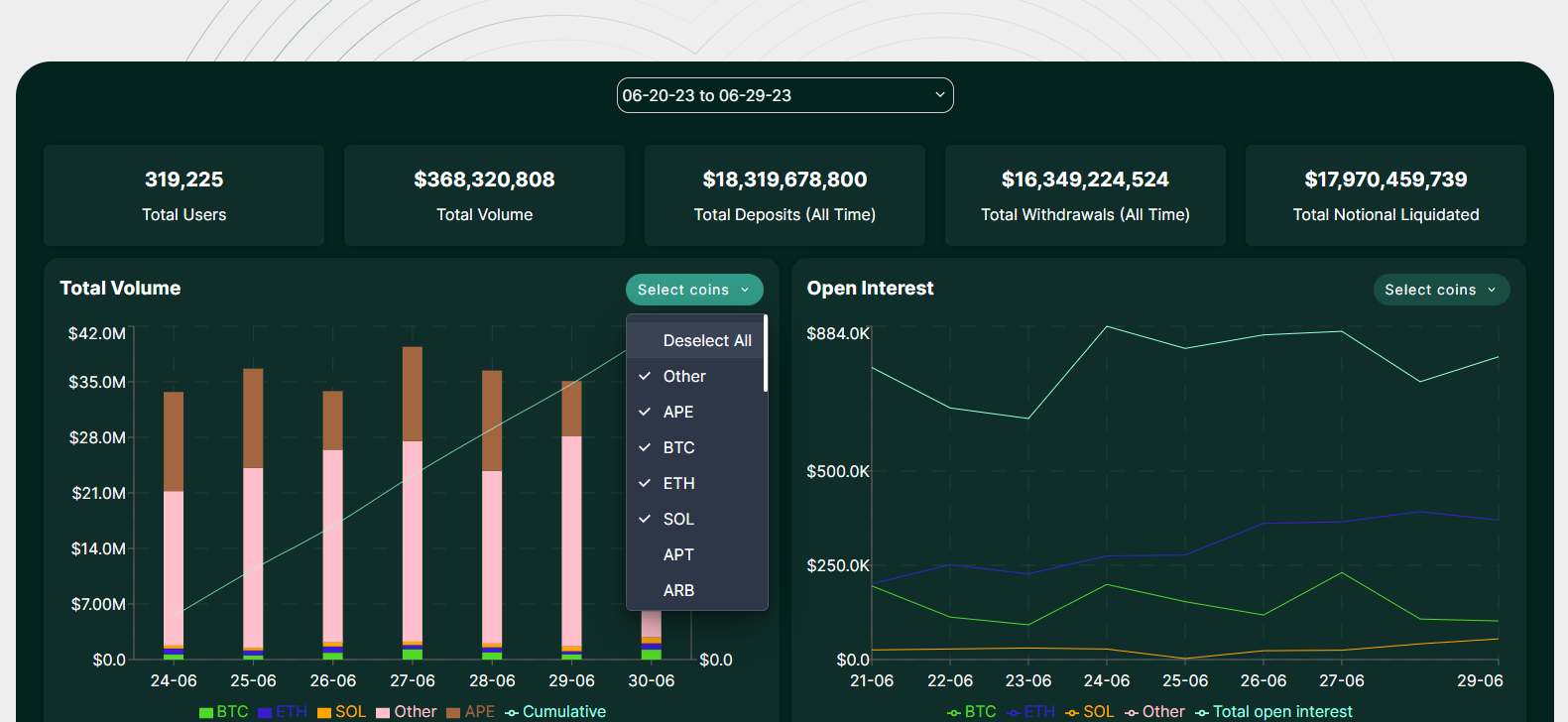Click the 27-06 volume bar
Image resolution: width=1568 pixels, height=722 pixels.
[x=413, y=503]
